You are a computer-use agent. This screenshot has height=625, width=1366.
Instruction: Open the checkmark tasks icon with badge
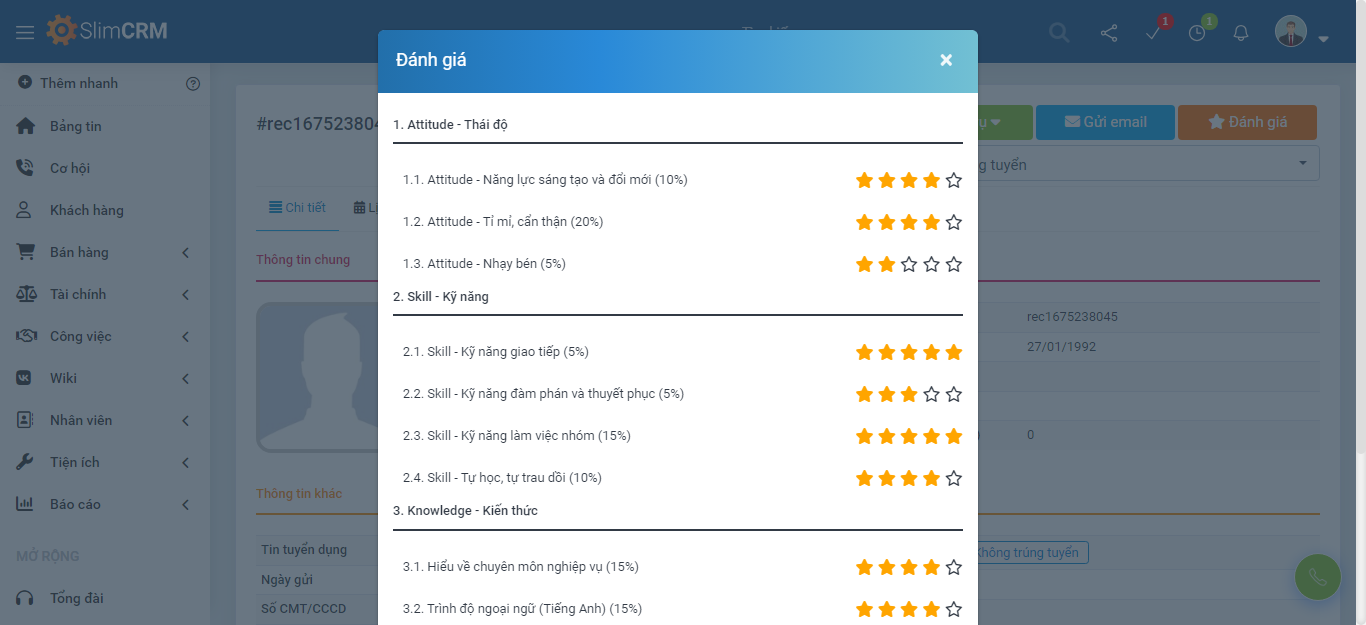[1152, 31]
